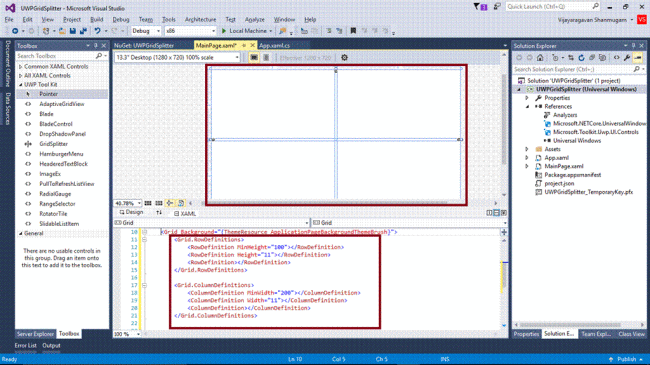Viewport: 650px width, 365px height.
Task: Click the Navigate Backward toolbar icon
Action: [x=15, y=31]
